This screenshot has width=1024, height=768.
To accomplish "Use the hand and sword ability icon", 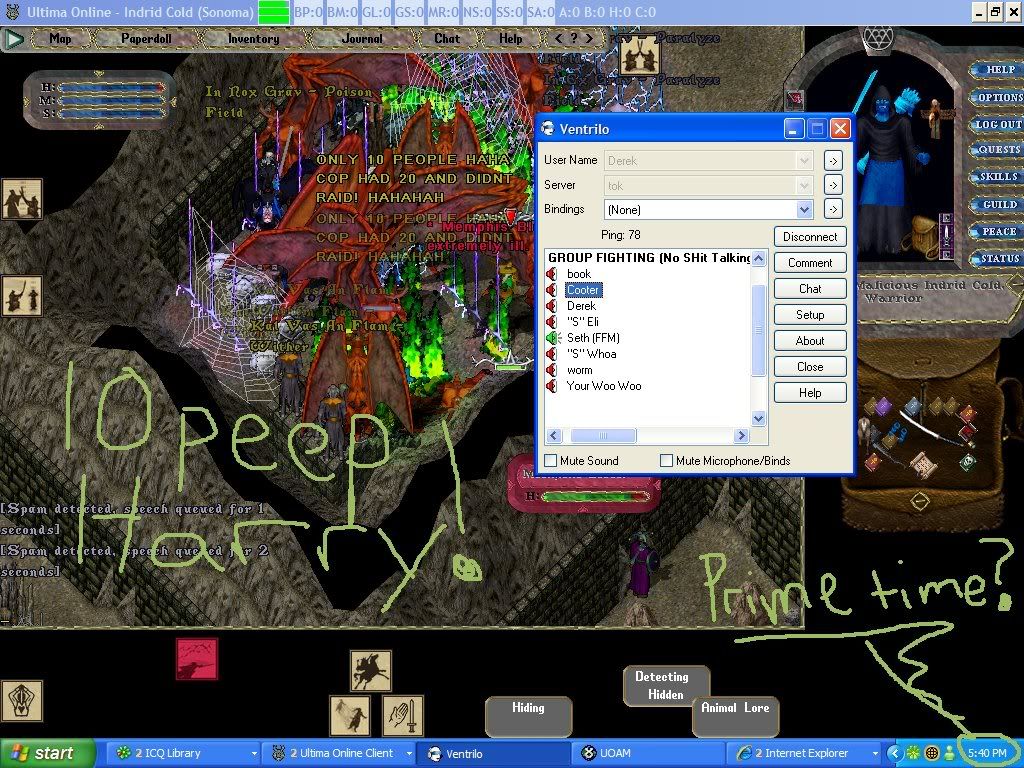I will click(x=403, y=716).
